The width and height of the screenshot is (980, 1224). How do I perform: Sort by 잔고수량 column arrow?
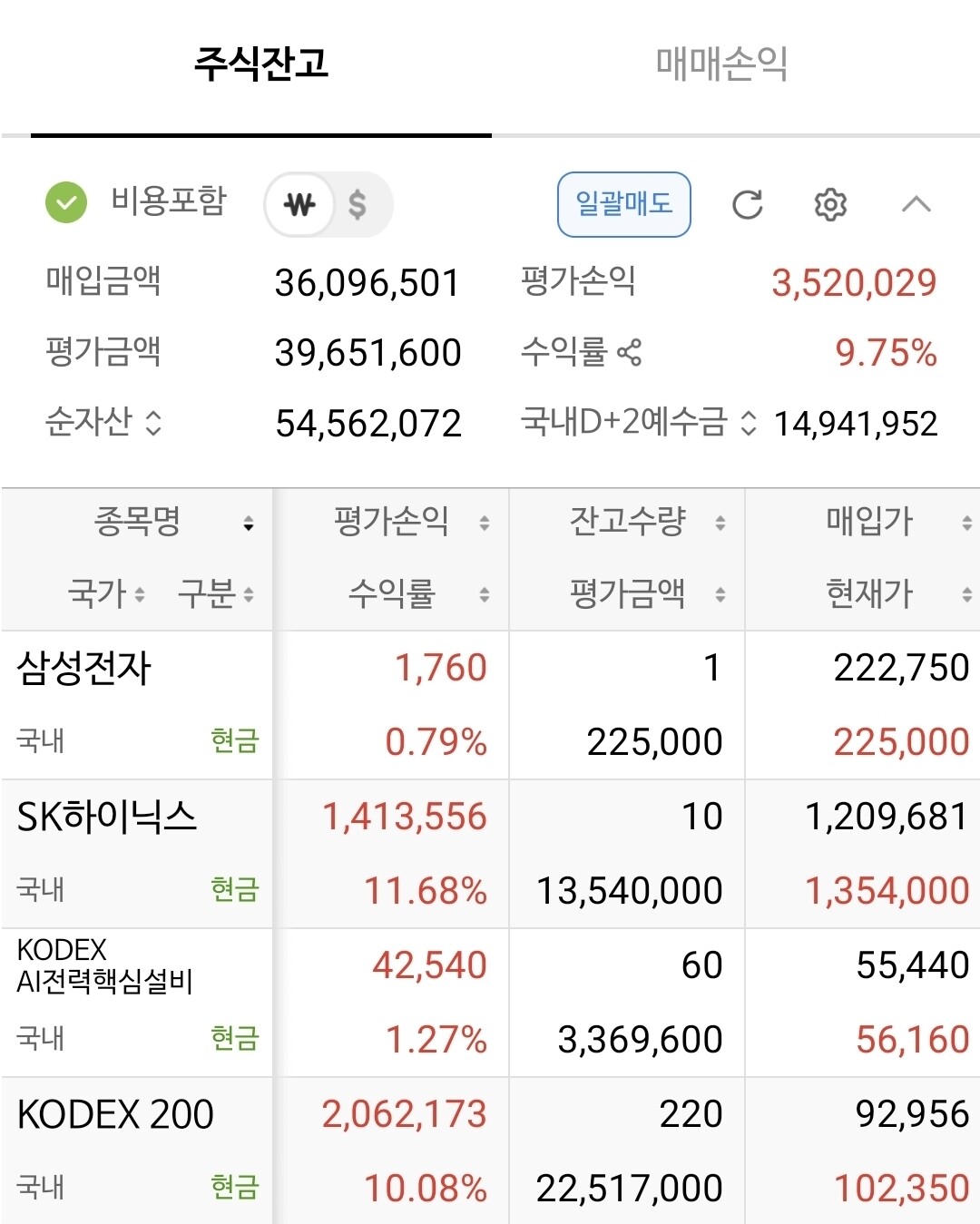720,523
